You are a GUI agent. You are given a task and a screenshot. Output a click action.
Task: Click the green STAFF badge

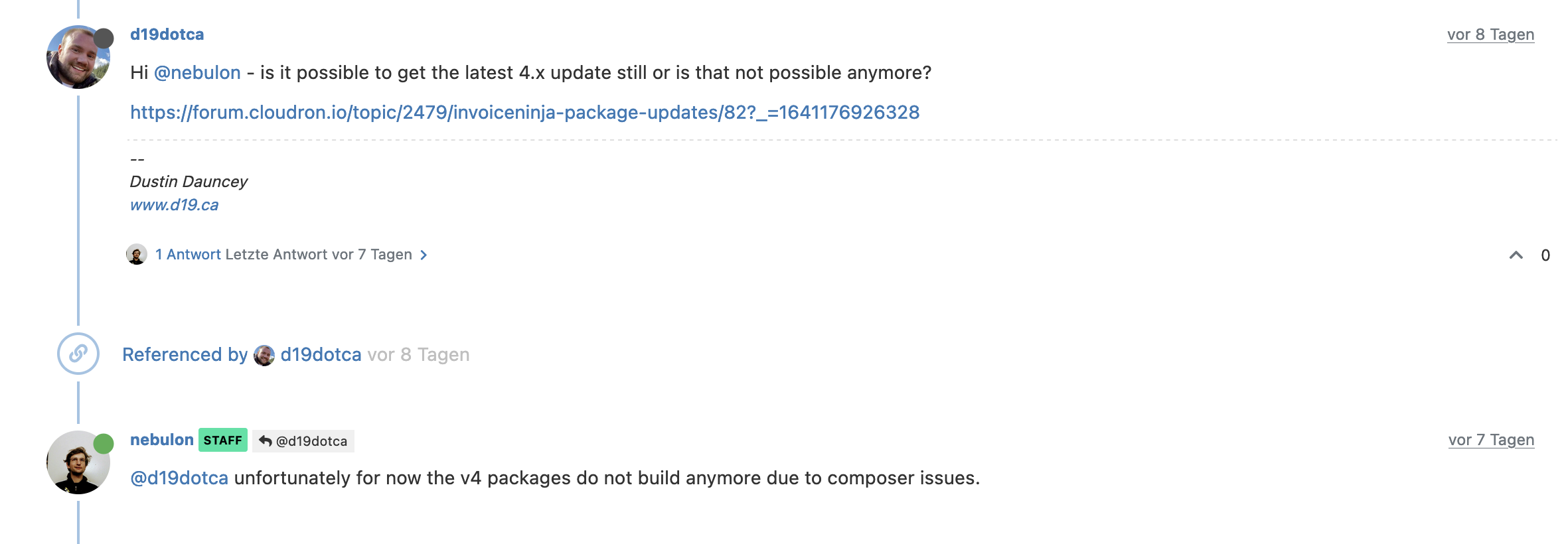223,440
